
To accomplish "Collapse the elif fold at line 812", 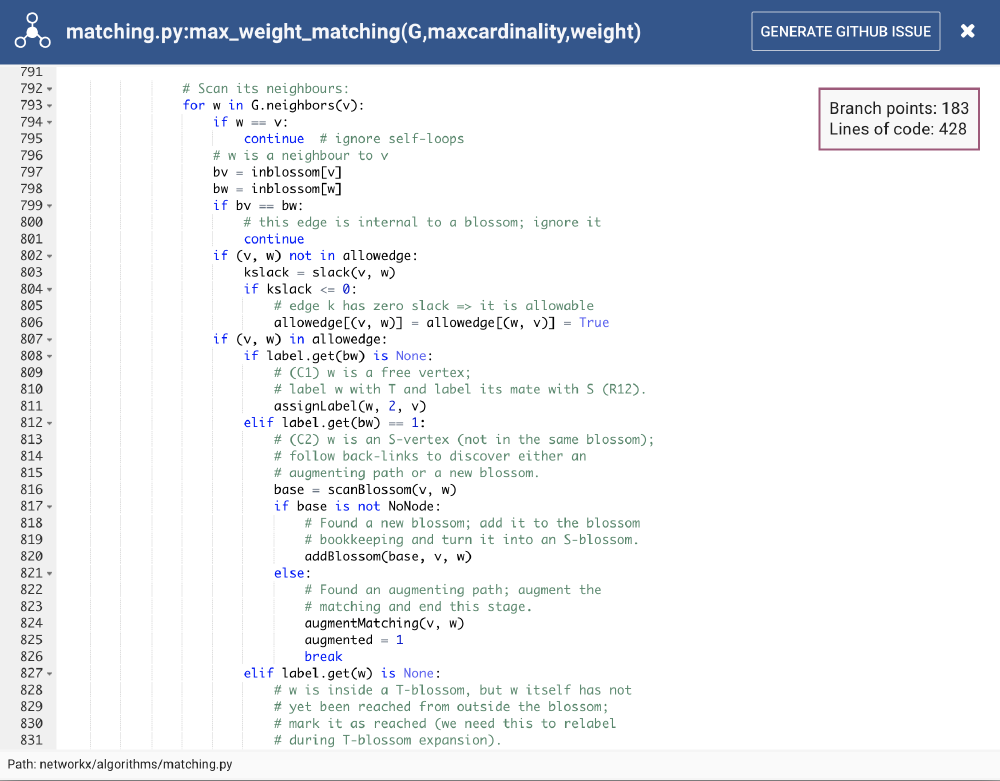I will [50, 423].
